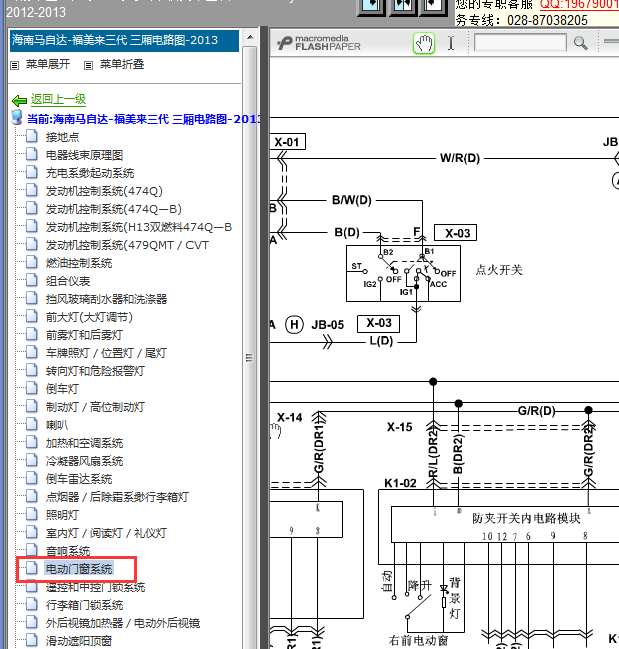Click the middle panel layout button in header
This screenshot has width=619, height=649.
click(403, 6)
